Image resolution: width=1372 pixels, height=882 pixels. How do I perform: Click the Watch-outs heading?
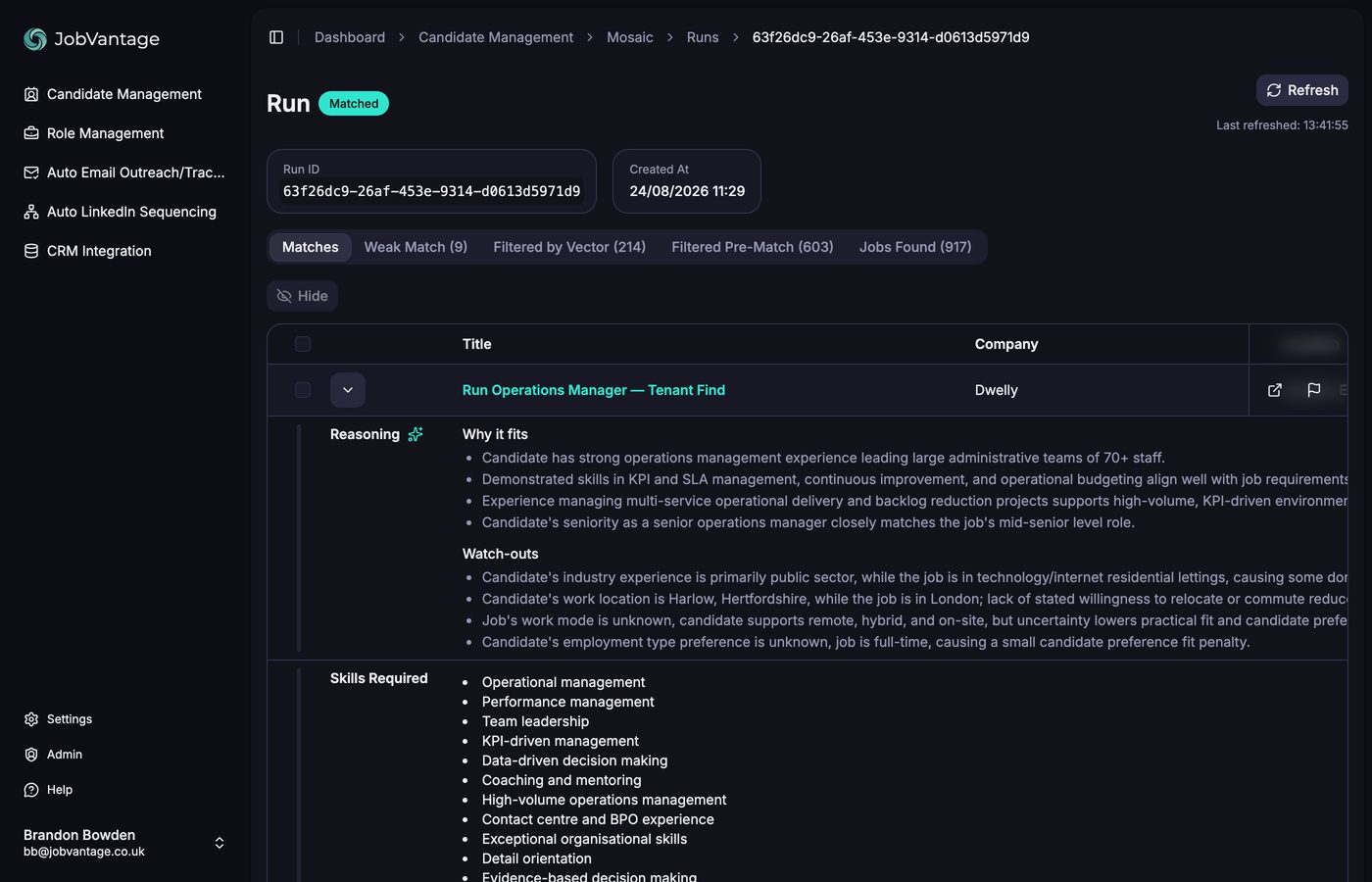(501, 554)
